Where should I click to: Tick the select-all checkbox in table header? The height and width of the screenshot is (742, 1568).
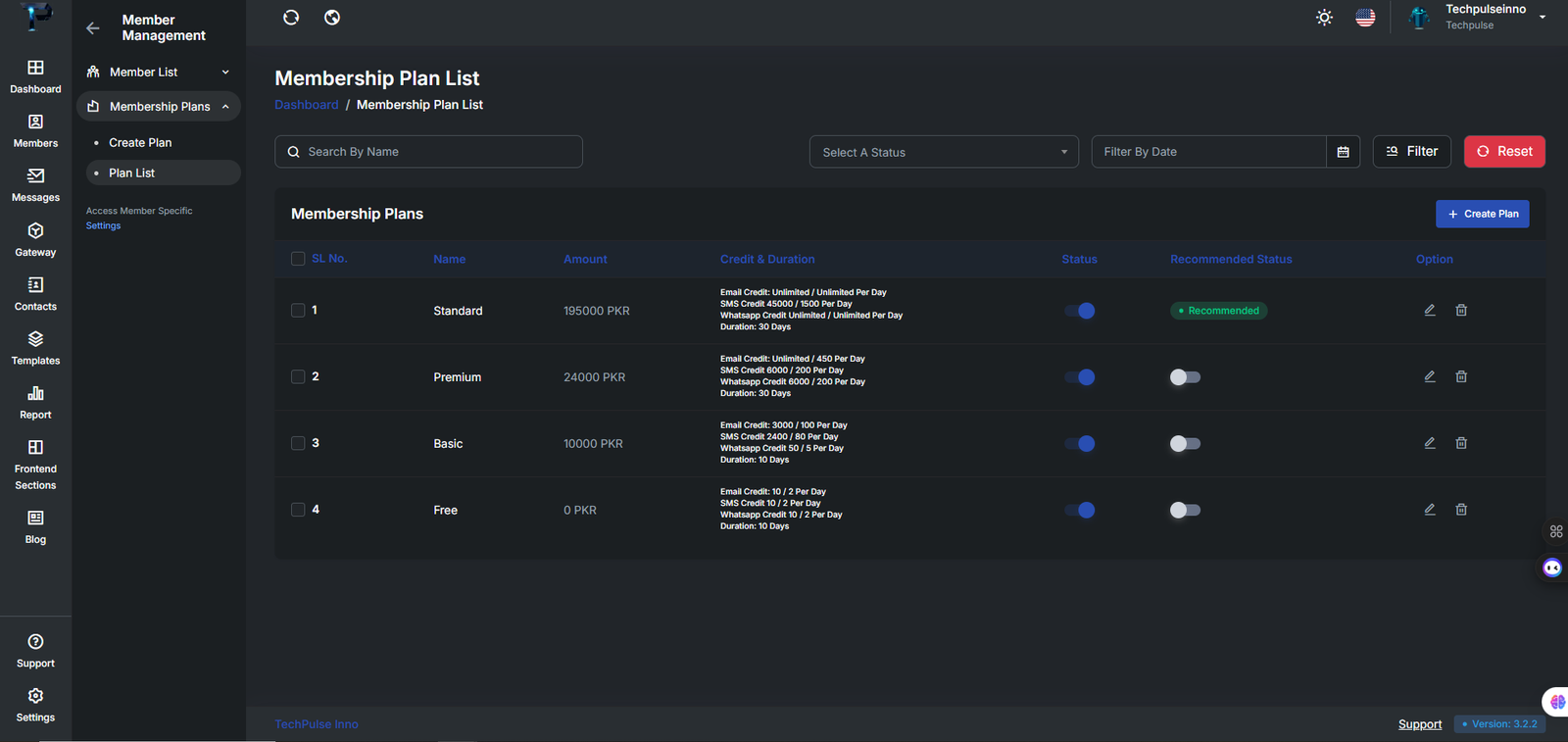tap(298, 259)
